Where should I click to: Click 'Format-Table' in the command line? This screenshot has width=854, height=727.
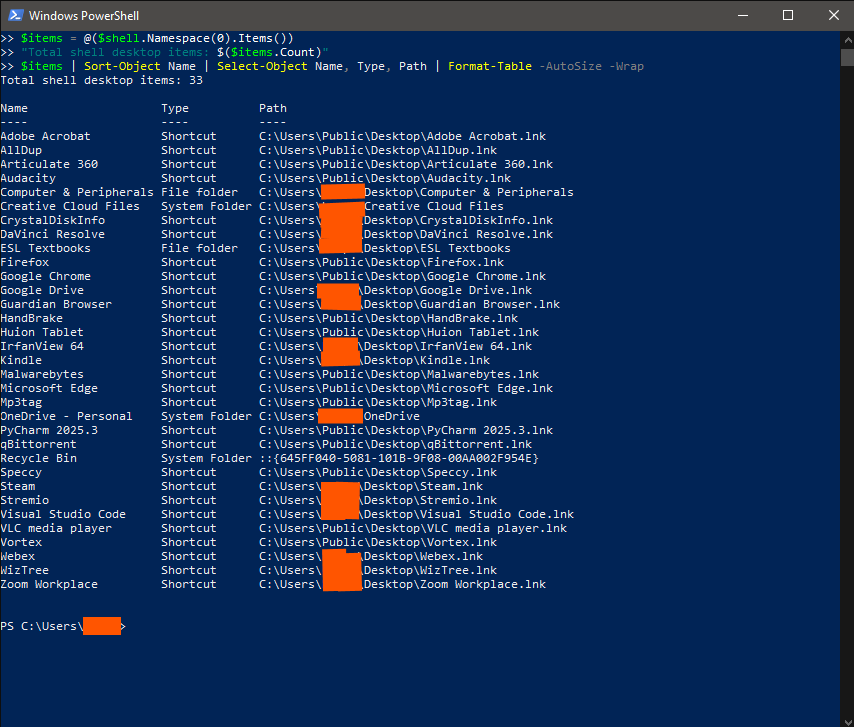(490, 66)
